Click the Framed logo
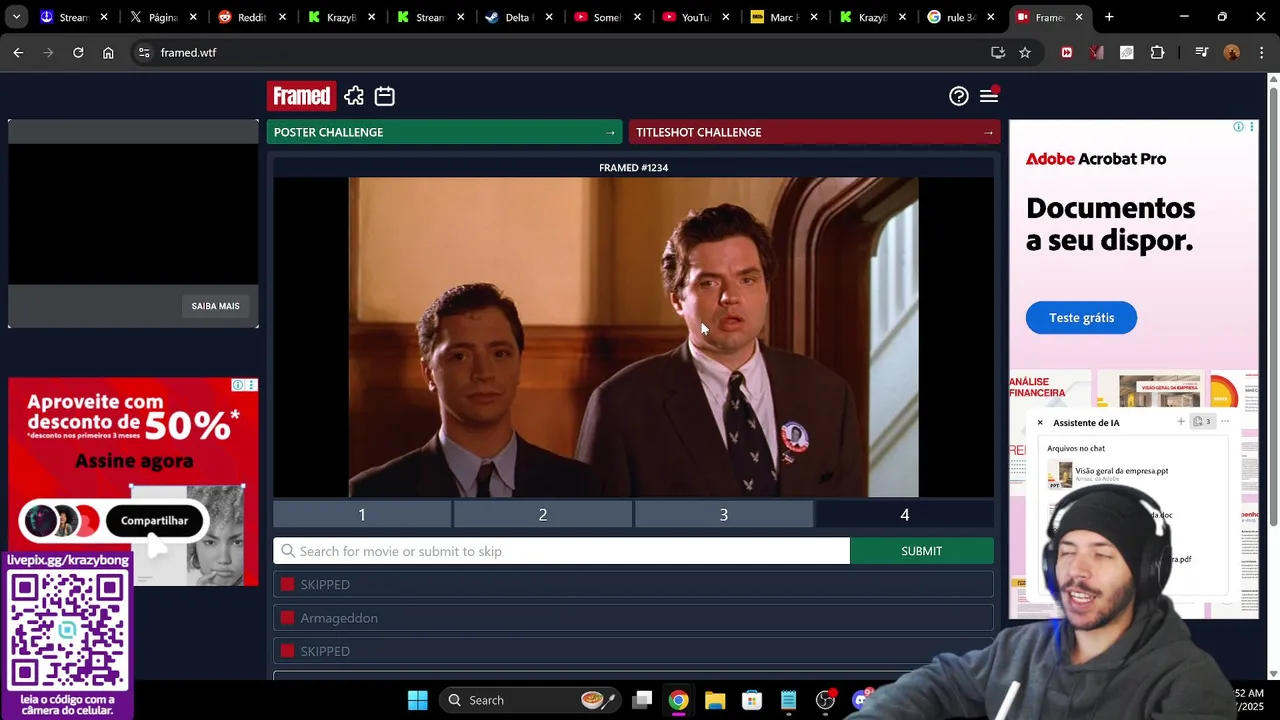The height and width of the screenshot is (720, 1280). (x=301, y=96)
